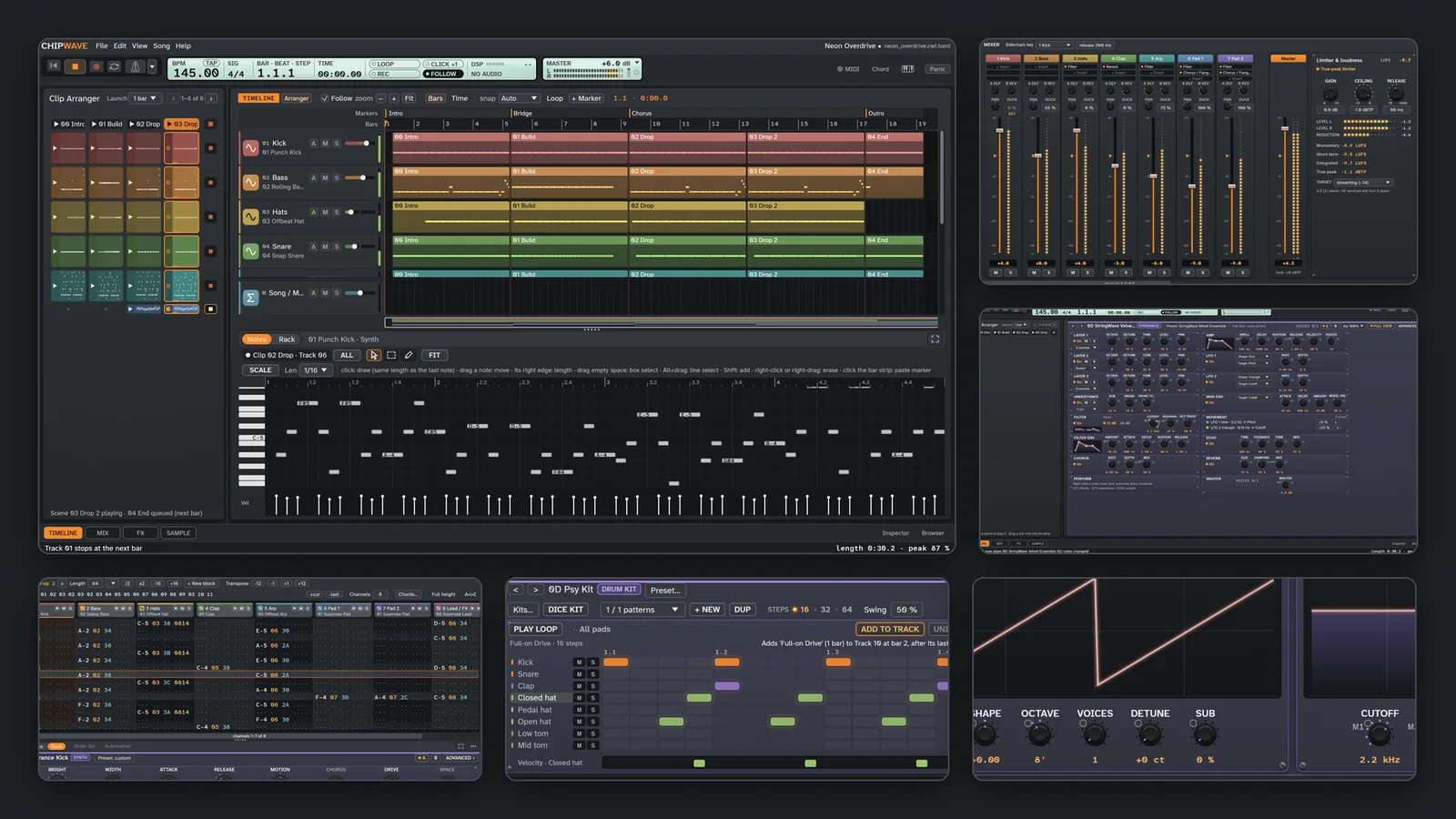Toggle the Follow zoom checkbox
Image resolution: width=1456 pixels, height=819 pixels.
click(x=325, y=98)
